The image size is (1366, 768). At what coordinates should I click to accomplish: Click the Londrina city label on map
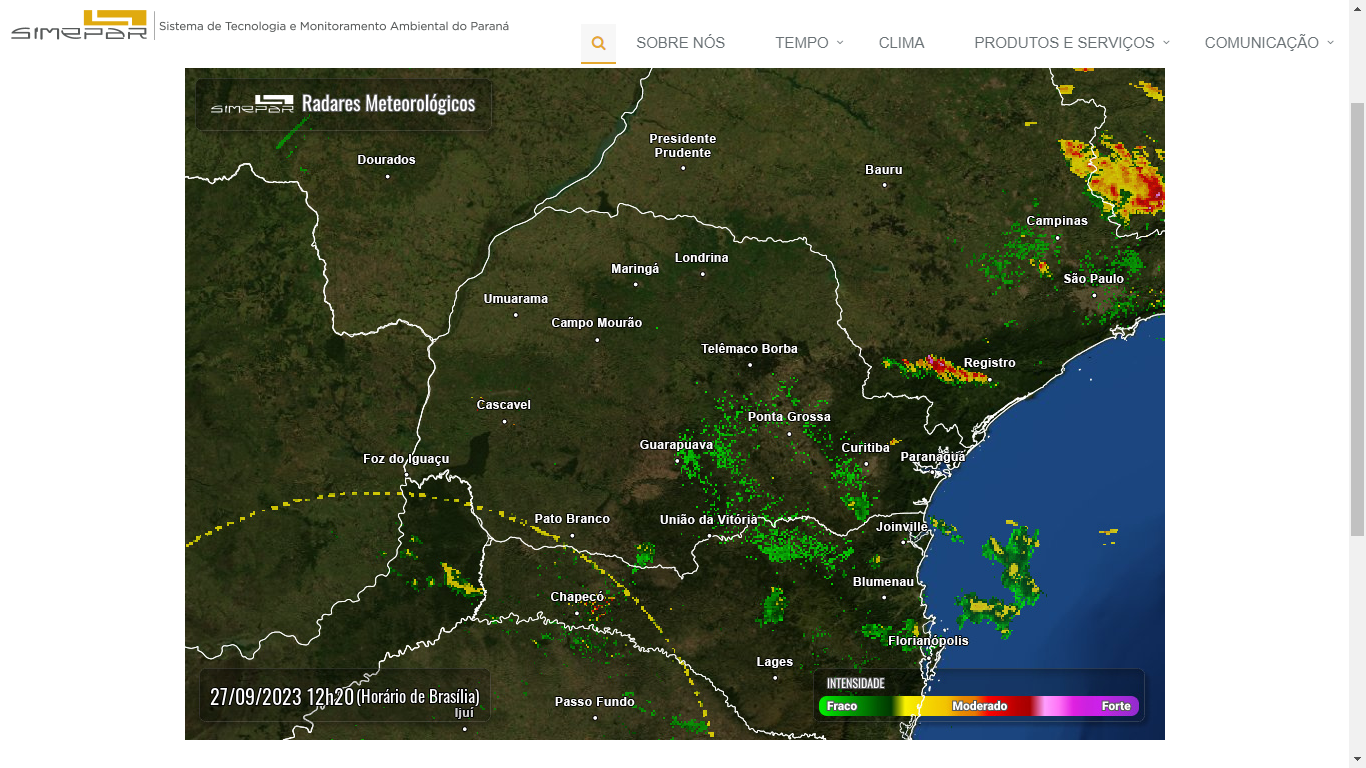tap(702, 258)
